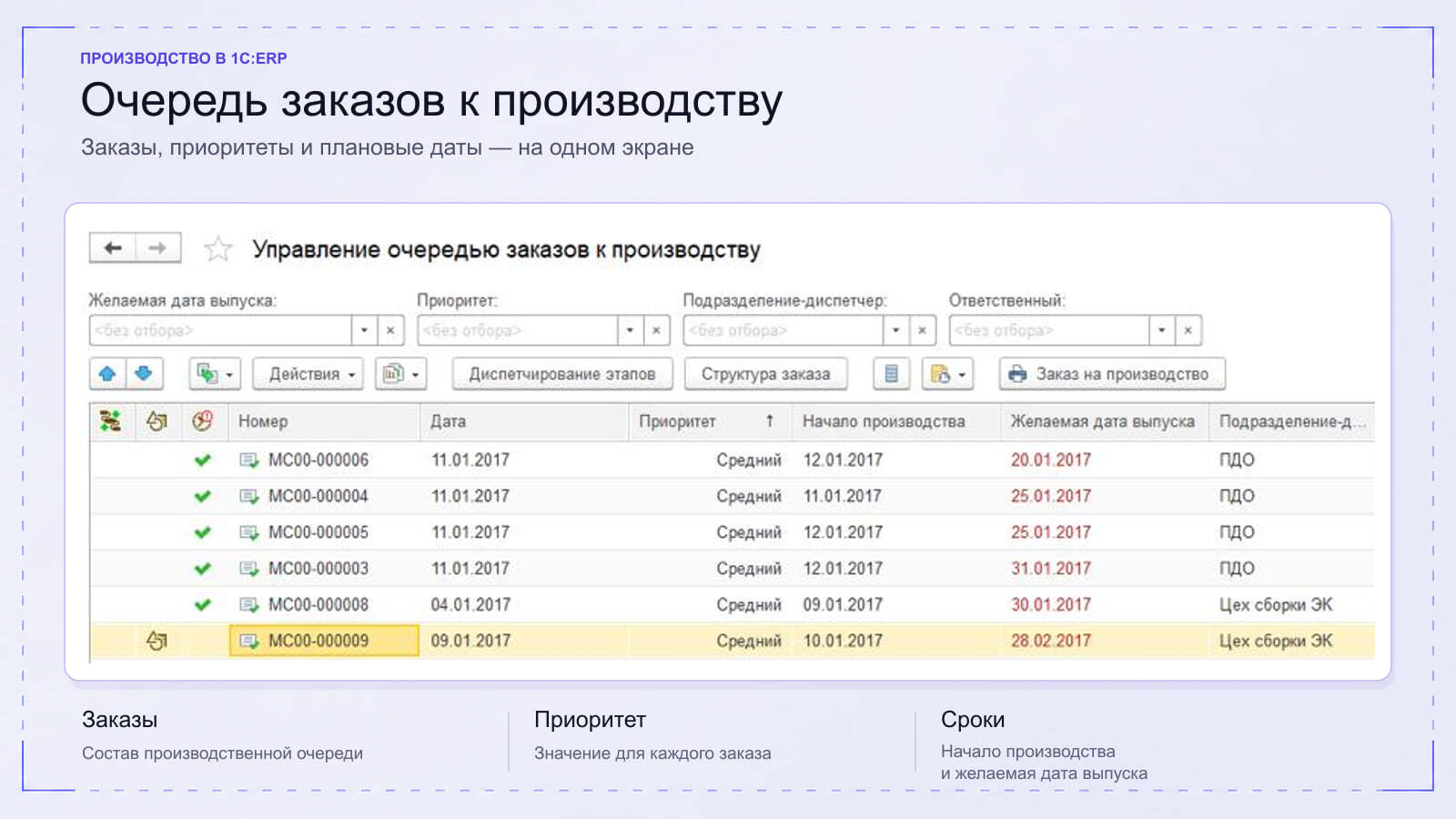Viewport: 1456px width, 819px height.
Task: Open the reports icon dropdown next to Действия
Action: (400, 373)
